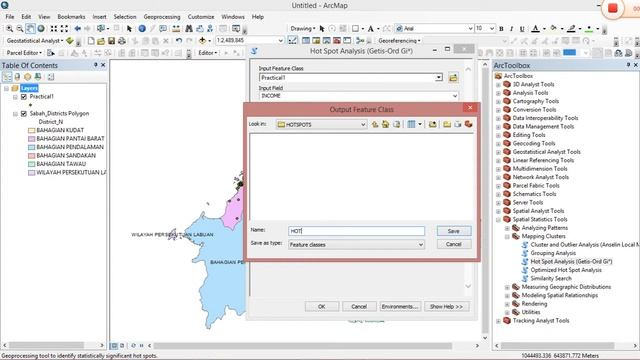Image resolution: width=640 pixels, height=360 pixels.
Task: Go up one level in Output dialog
Action: pos(375,124)
